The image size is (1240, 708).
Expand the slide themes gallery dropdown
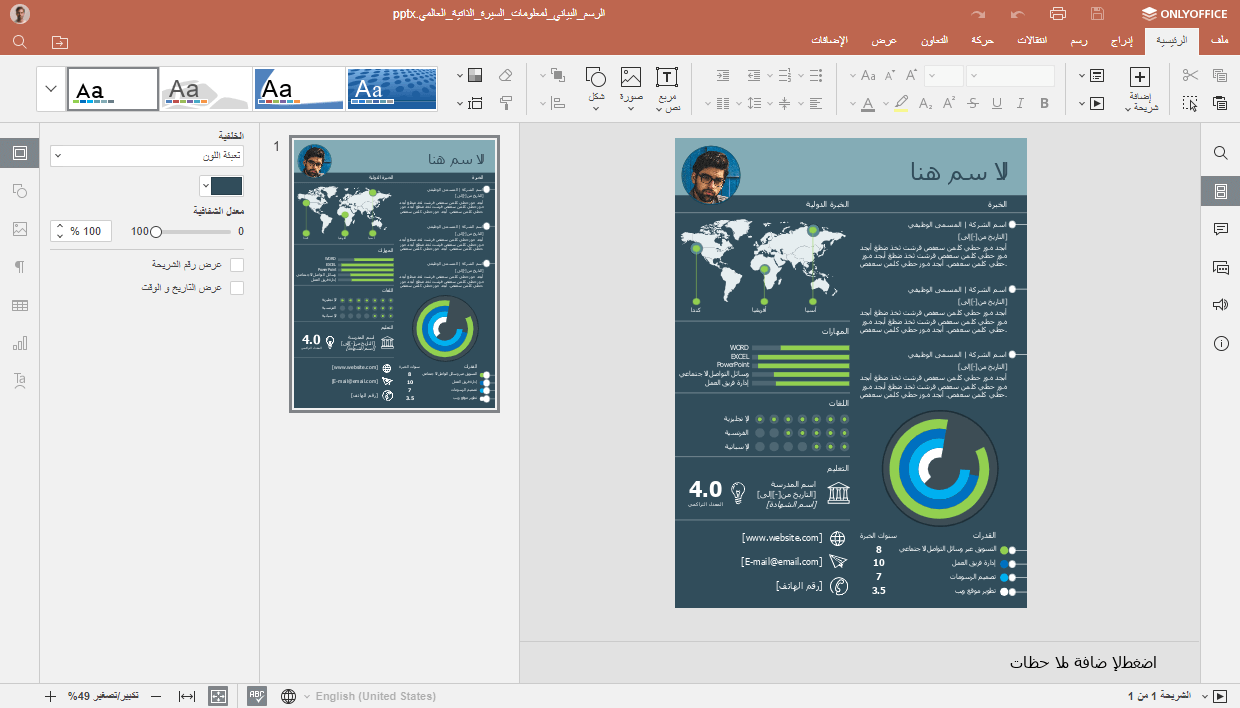point(49,88)
